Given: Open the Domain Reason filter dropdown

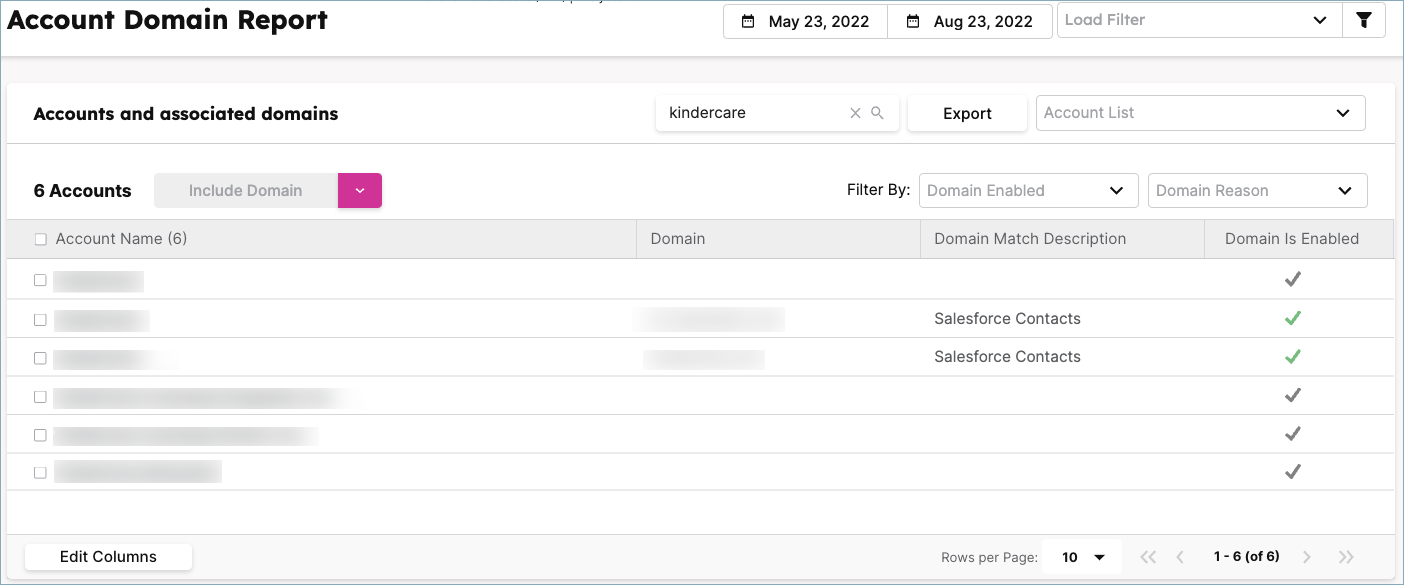Looking at the screenshot, I should [x=1257, y=191].
